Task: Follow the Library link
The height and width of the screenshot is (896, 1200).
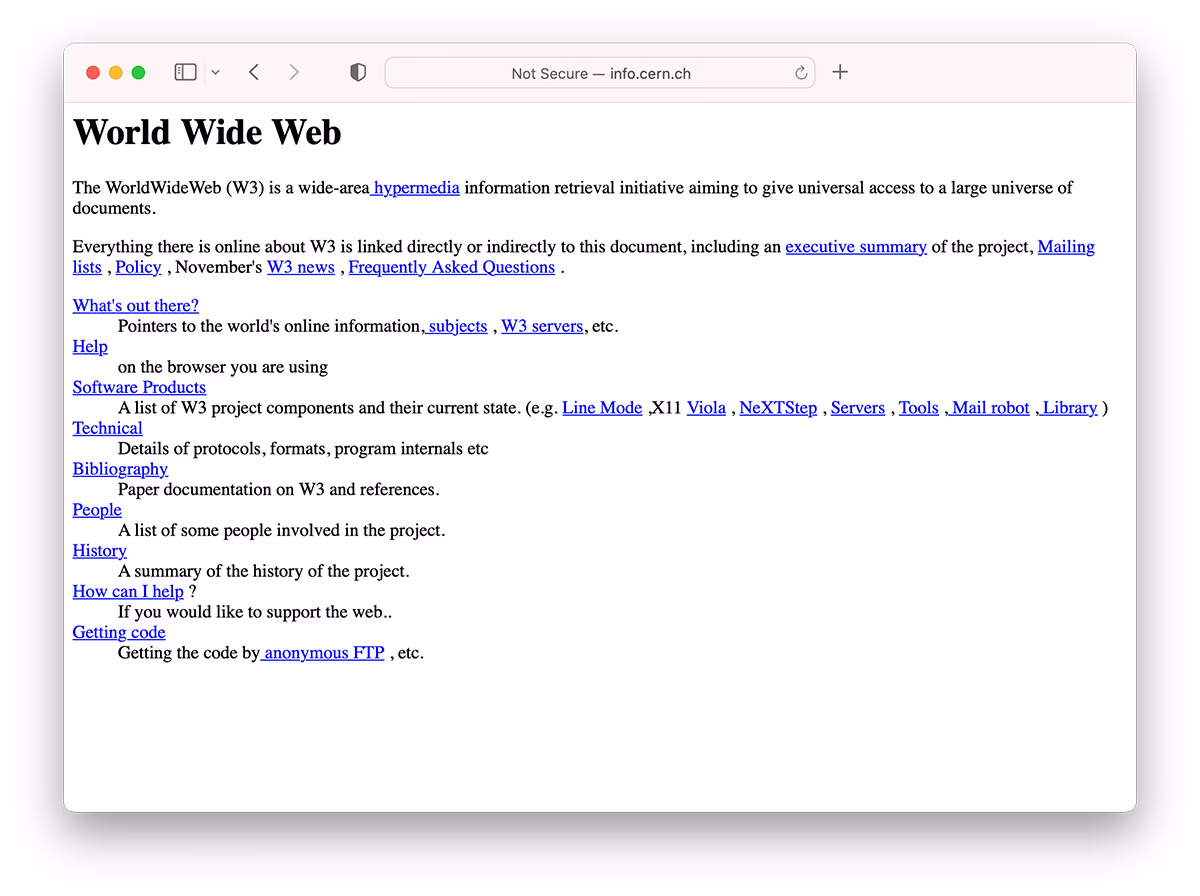Action: [1067, 408]
